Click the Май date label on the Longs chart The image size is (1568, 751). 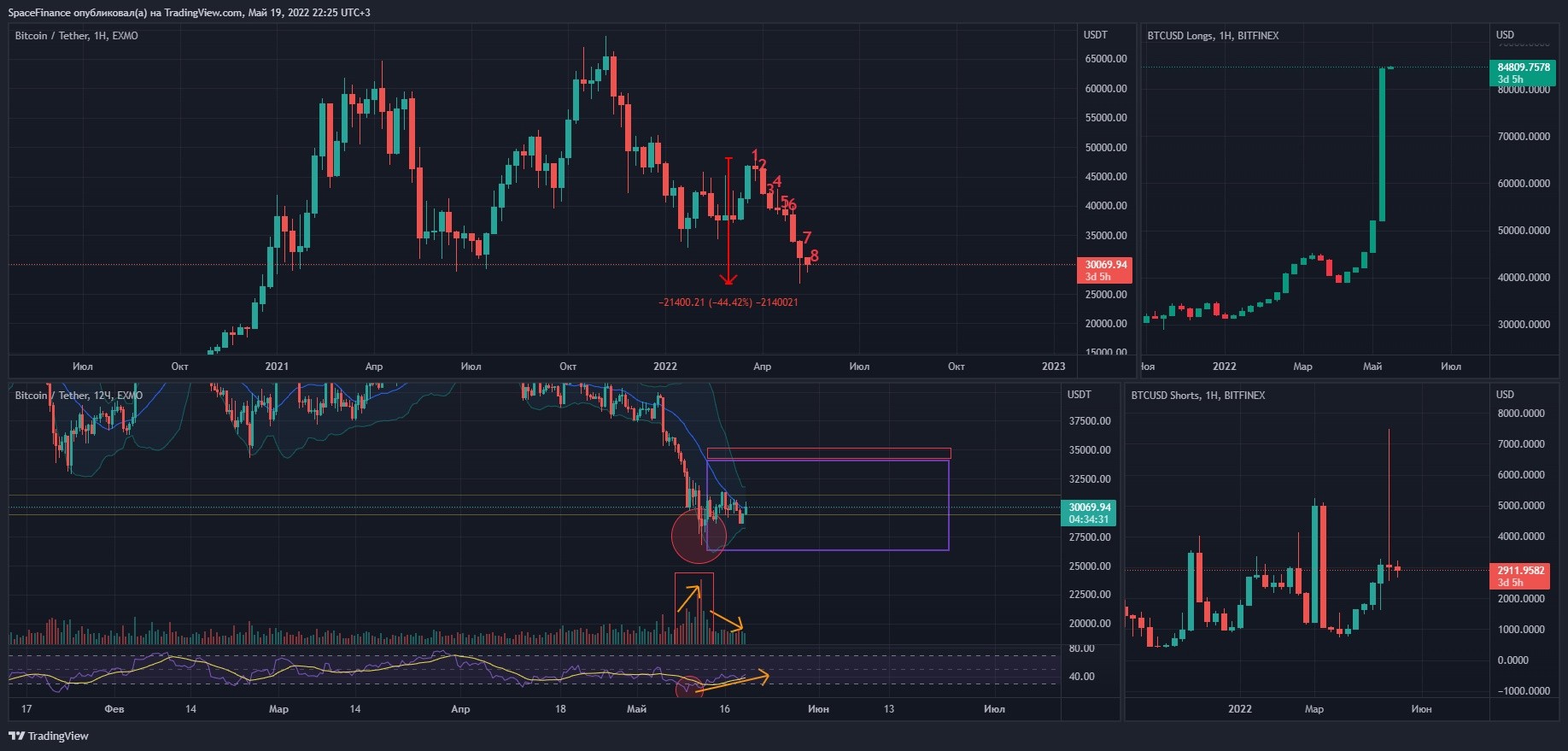pos(1372,367)
